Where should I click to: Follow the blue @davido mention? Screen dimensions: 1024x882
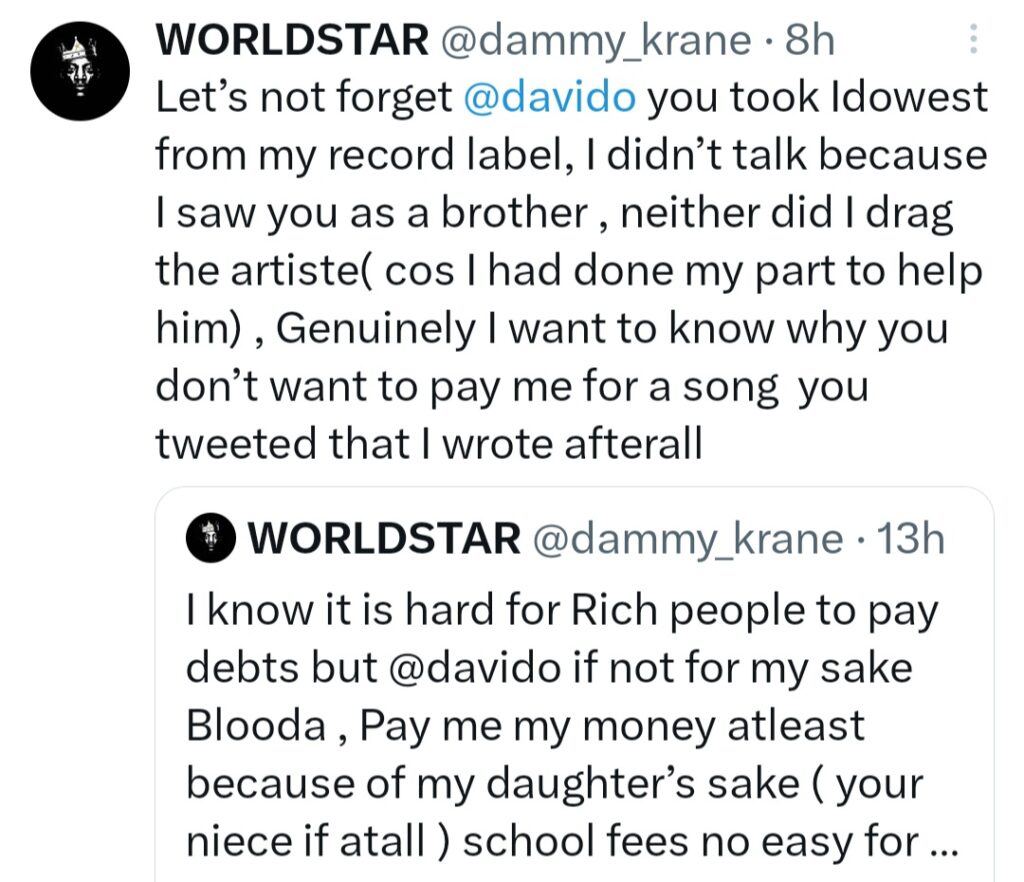(553, 97)
